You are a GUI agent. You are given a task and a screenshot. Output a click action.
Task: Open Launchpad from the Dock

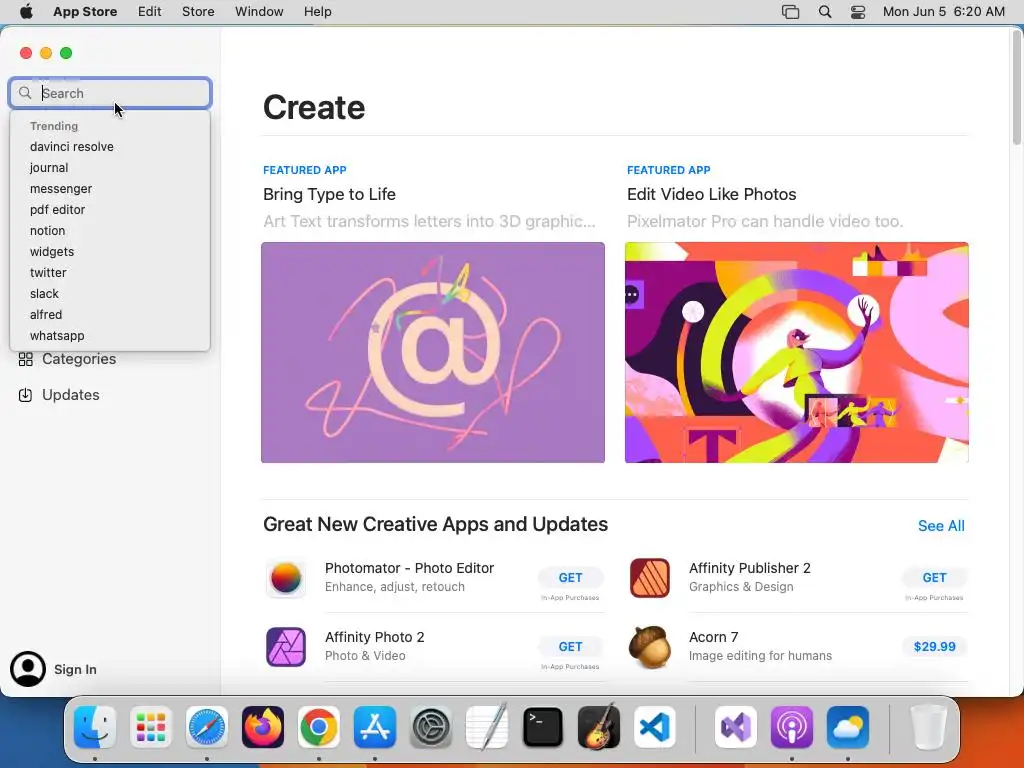coord(151,728)
